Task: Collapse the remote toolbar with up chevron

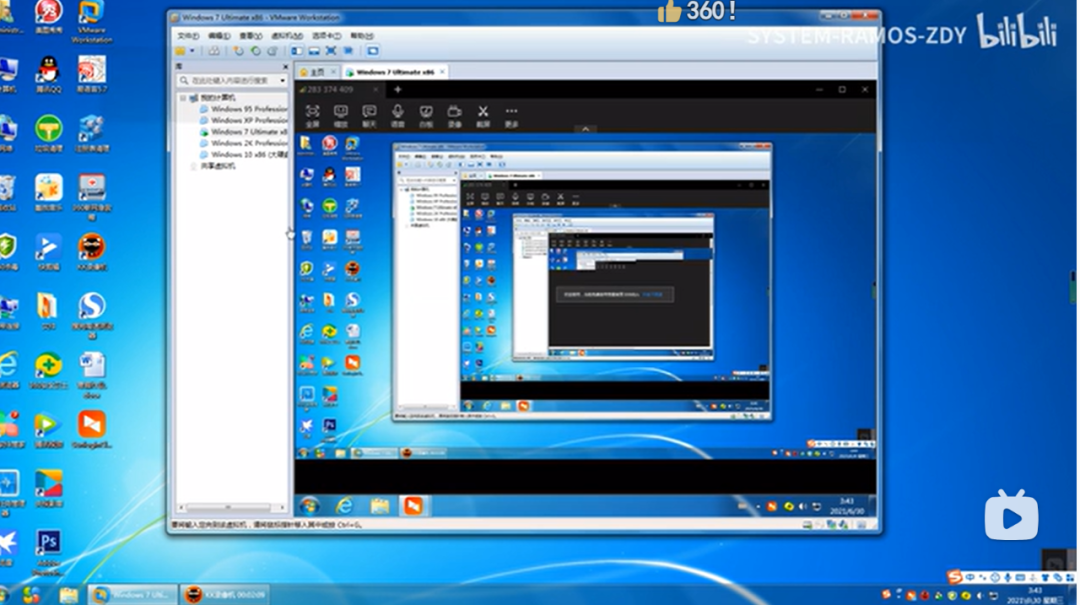Action: (x=585, y=129)
